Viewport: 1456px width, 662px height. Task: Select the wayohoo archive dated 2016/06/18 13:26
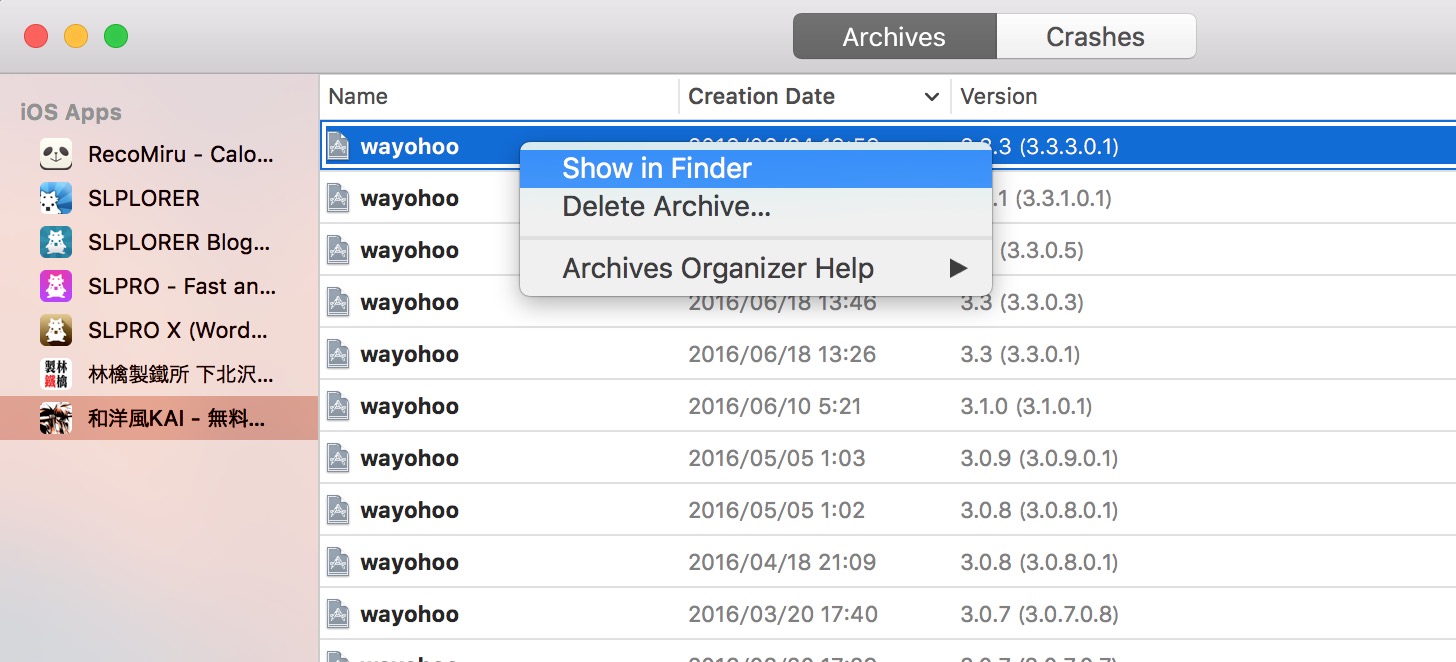coord(888,354)
